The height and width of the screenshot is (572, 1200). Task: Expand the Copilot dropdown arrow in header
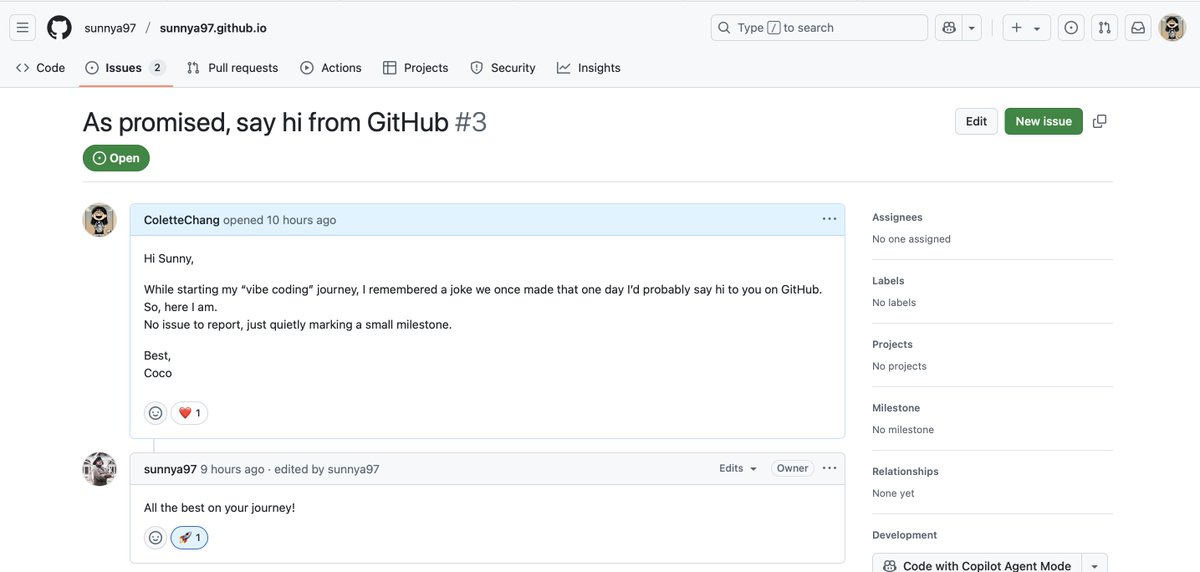pos(972,28)
